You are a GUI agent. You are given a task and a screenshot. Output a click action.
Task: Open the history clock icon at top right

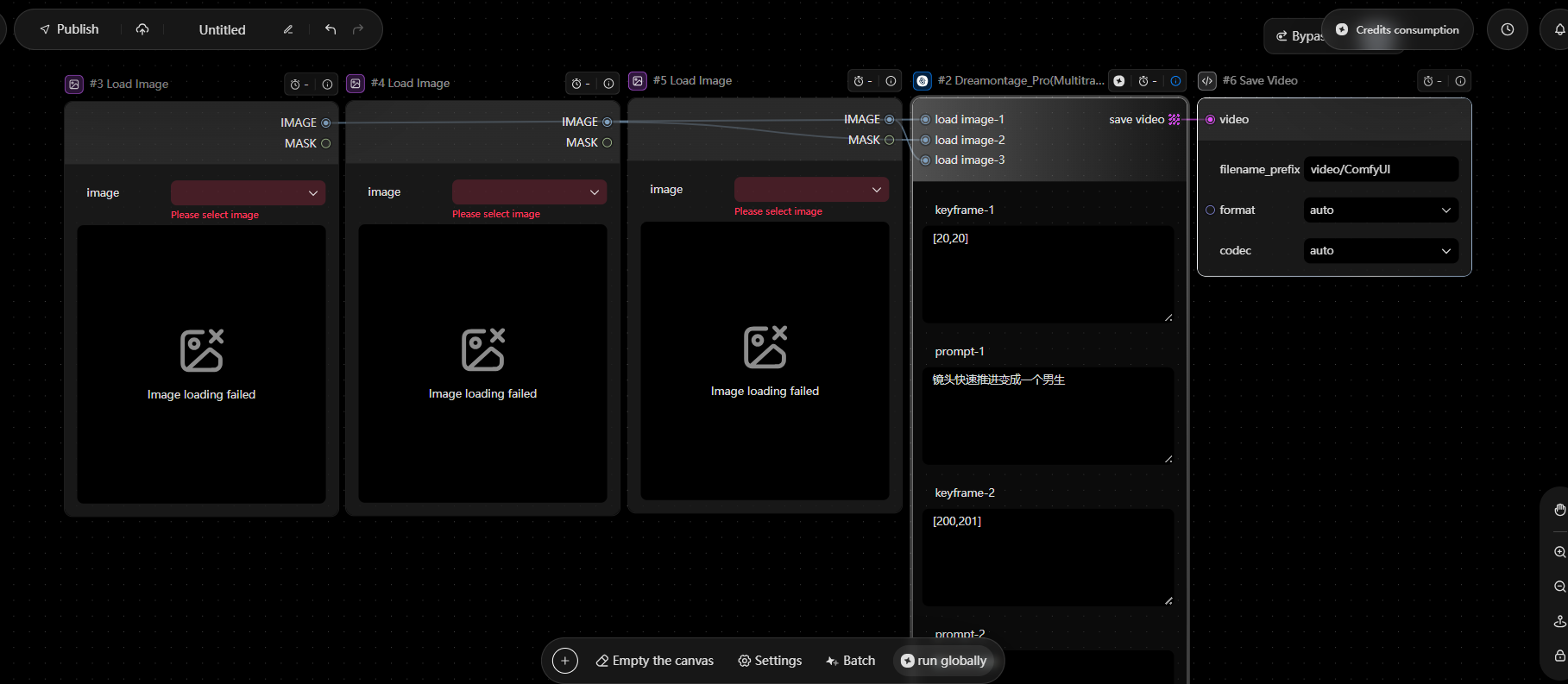(x=1508, y=29)
